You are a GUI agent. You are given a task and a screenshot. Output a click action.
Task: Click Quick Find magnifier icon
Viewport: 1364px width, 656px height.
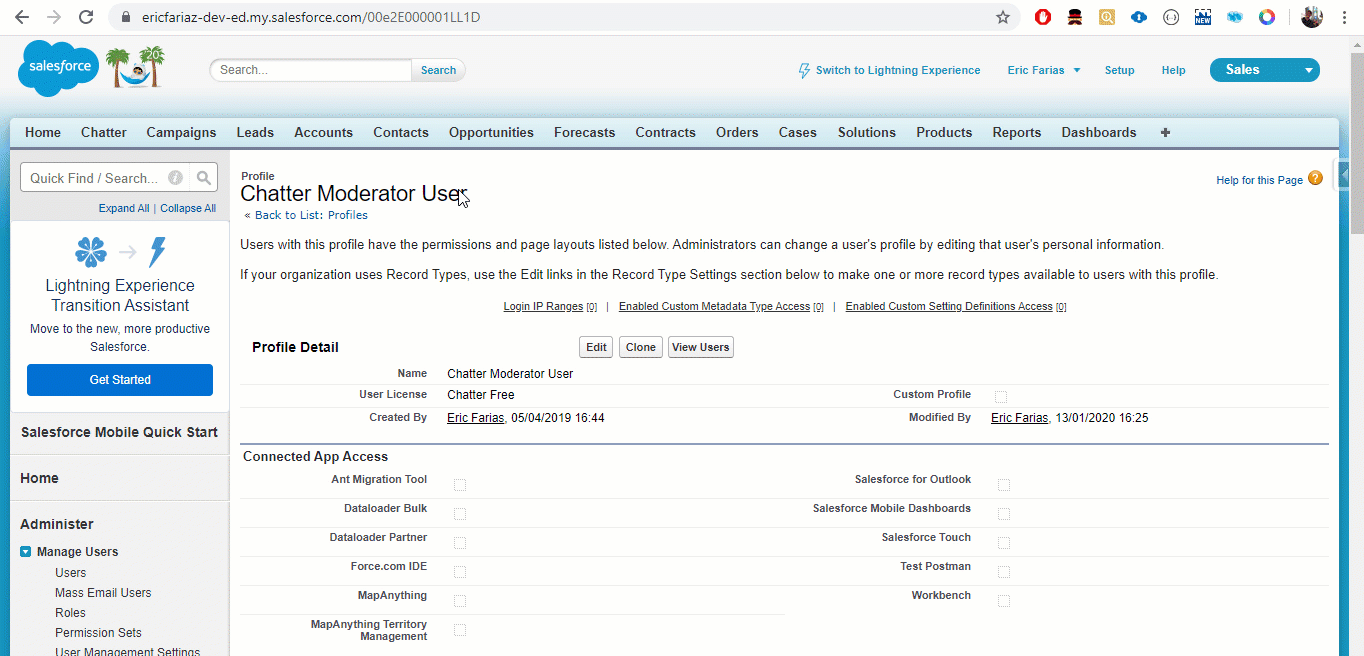click(204, 178)
